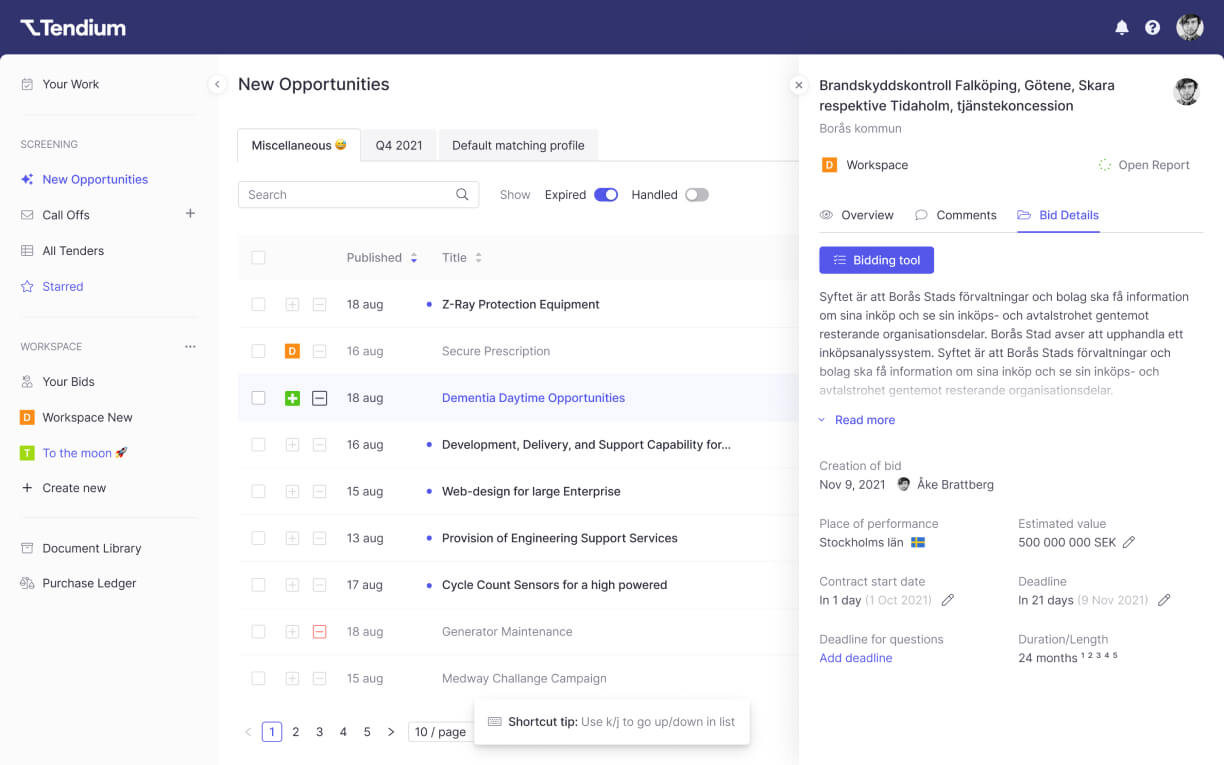
Task: Switch to Default matching profile tab
Action: click(x=518, y=145)
